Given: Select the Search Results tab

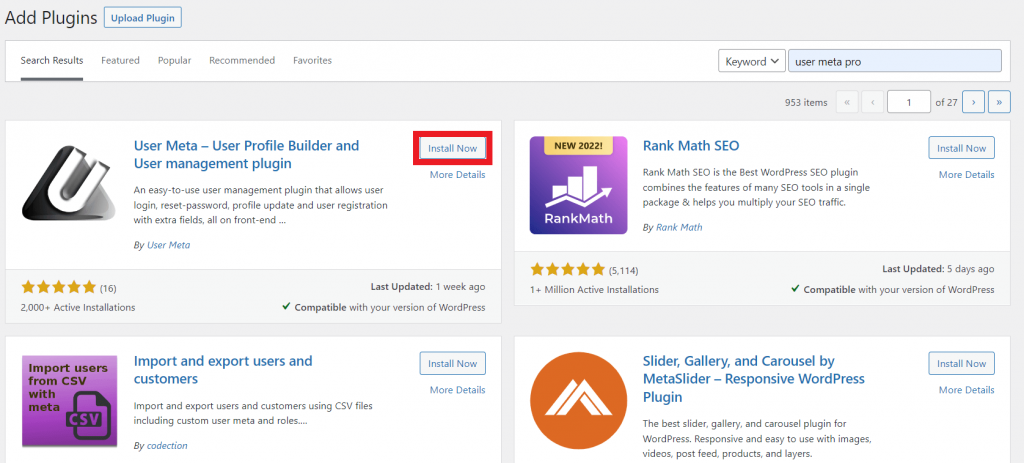Looking at the screenshot, I should [52, 60].
